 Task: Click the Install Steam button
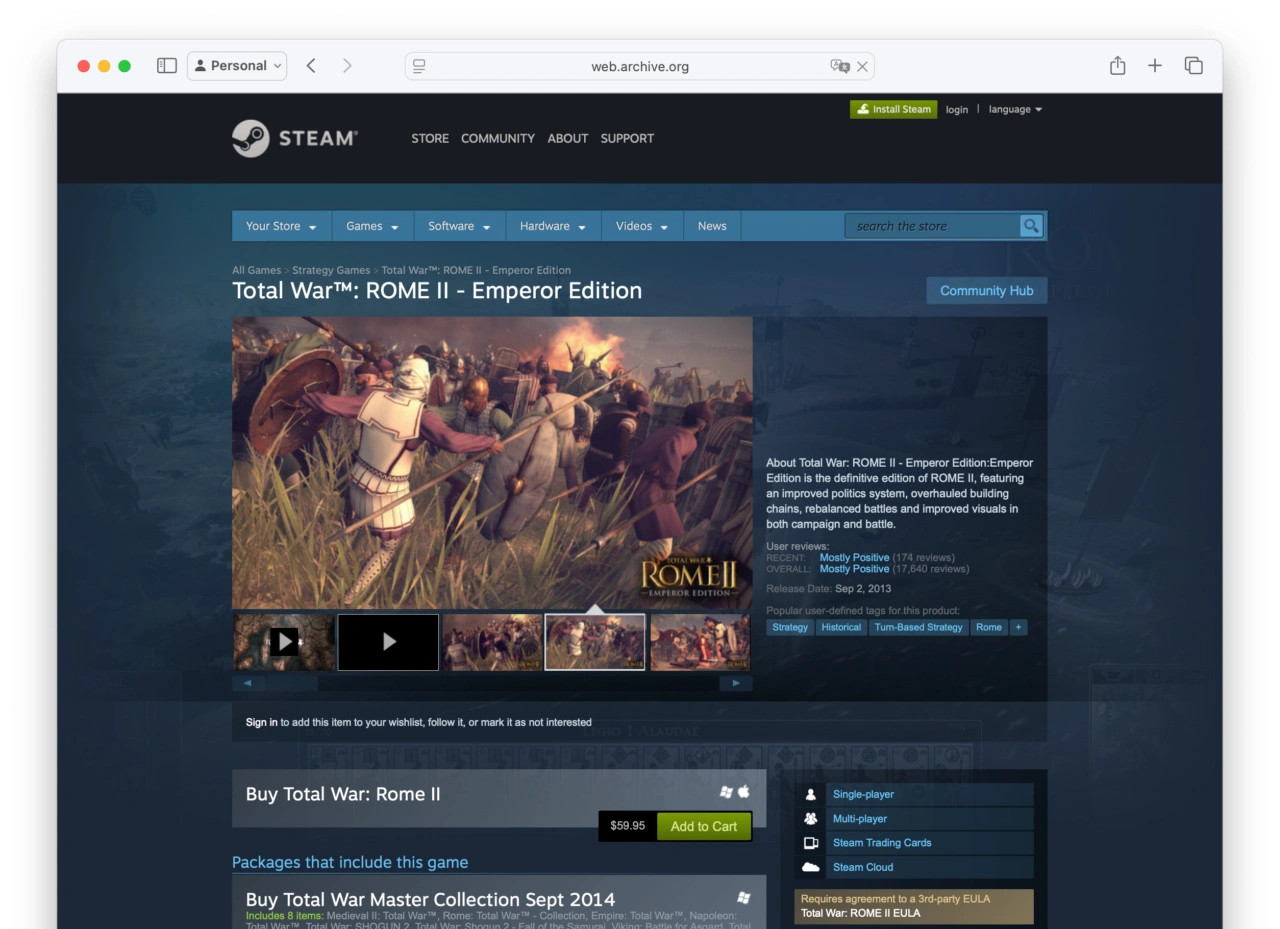pos(893,109)
